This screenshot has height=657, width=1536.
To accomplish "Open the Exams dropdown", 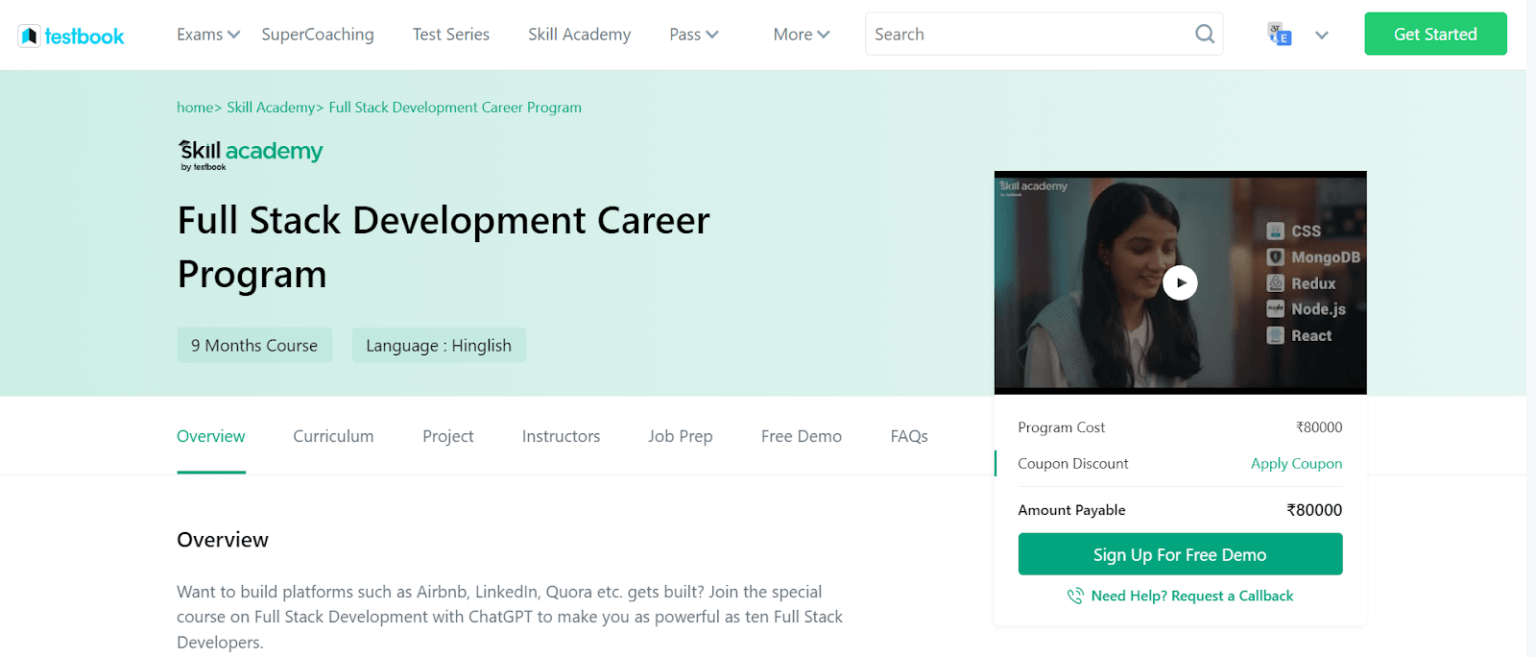I will coord(206,34).
